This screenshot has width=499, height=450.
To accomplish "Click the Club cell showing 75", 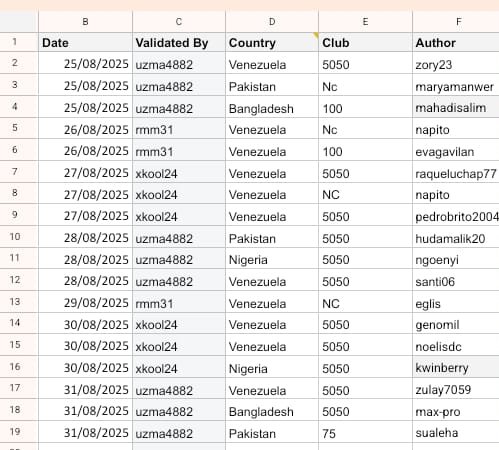I will point(365,433).
